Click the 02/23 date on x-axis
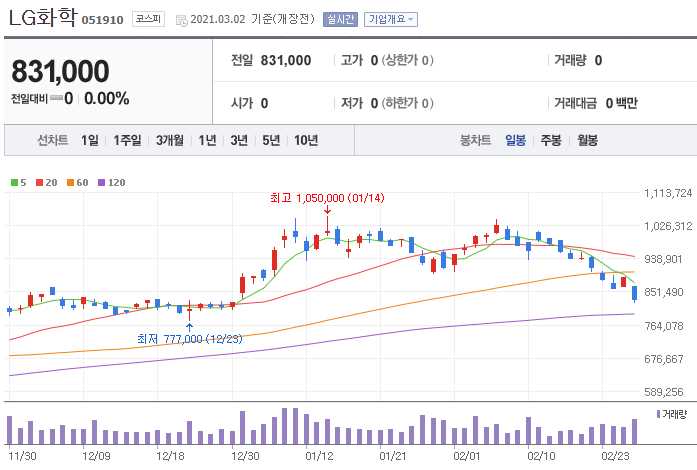This screenshot has height=470, width=697. click(x=616, y=456)
